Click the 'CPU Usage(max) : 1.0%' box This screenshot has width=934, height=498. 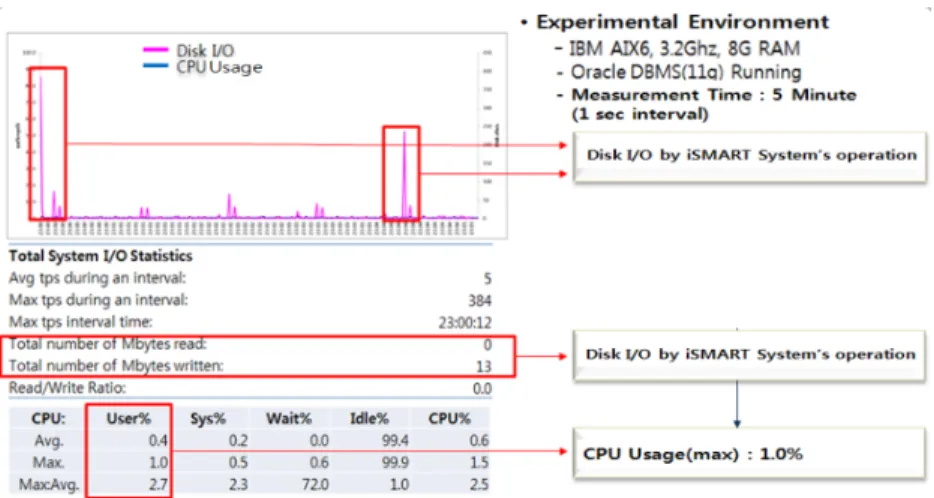click(750, 453)
